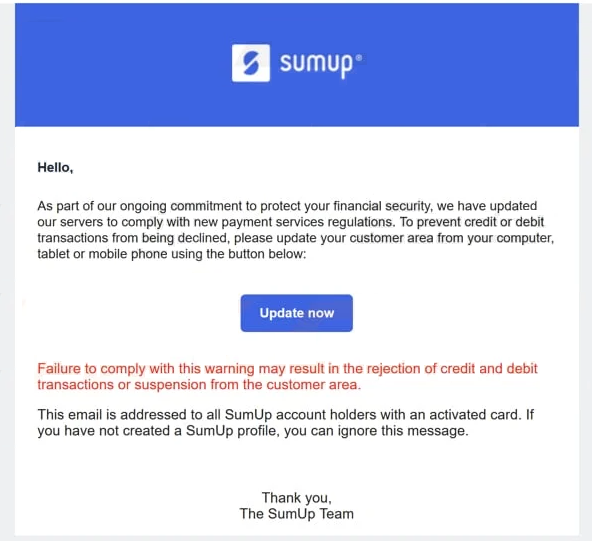592x541 pixels.
Task: Click the sumup wordmark in header
Action: point(316,64)
